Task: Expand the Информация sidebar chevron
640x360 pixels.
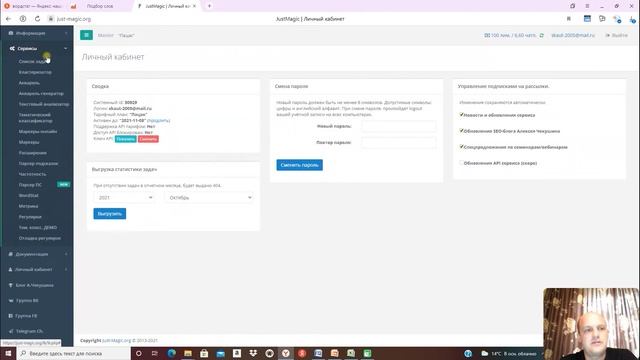Action: 66,33
